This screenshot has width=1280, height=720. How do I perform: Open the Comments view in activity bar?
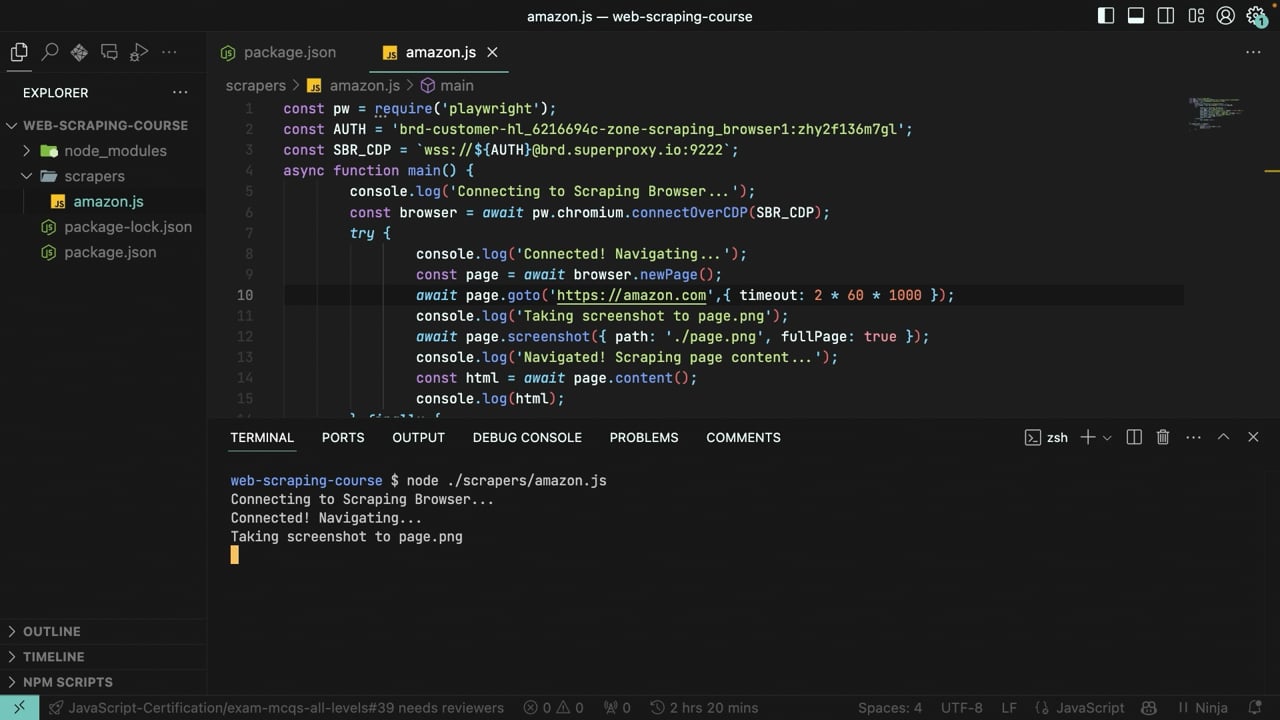coord(109,52)
